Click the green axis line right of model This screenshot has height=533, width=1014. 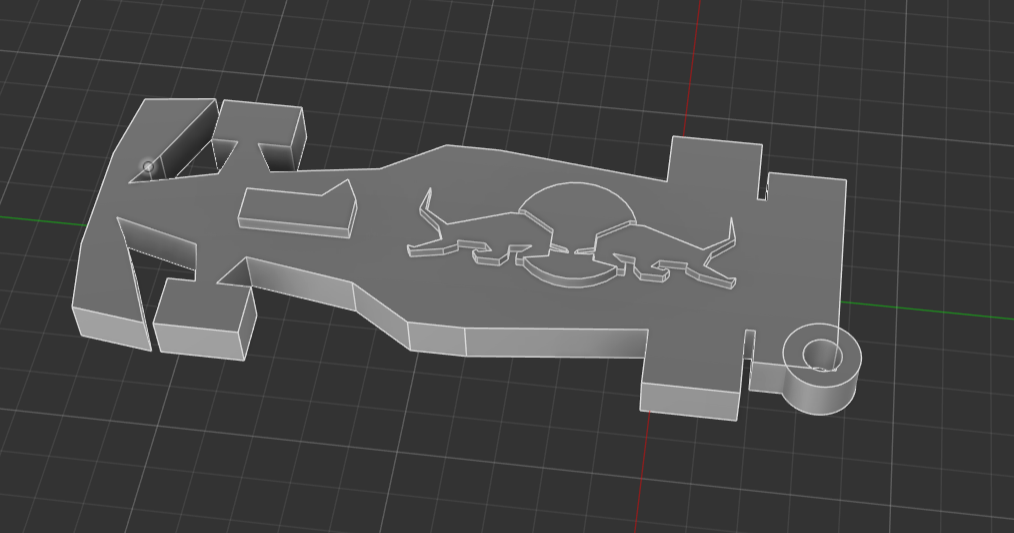pos(930,311)
